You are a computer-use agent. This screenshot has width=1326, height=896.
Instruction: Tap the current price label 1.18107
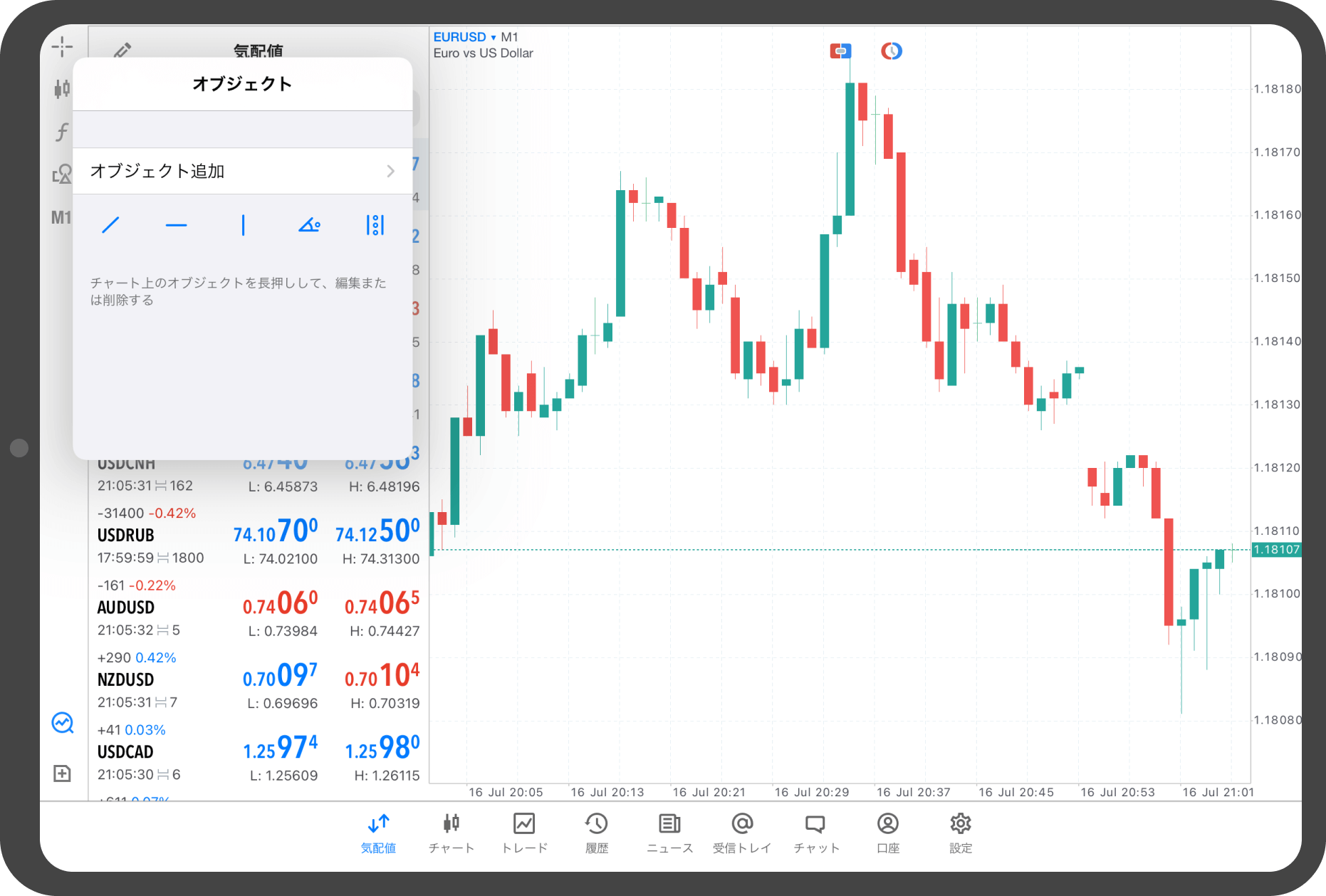click(1276, 550)
